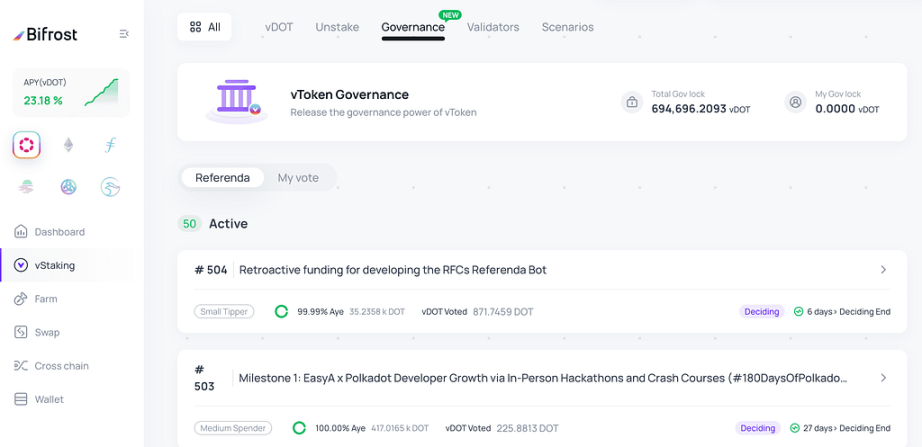Viewport: 922px width, 447px height.
Task: Click the clock icon on referendum 504
Action: (799, 312)
